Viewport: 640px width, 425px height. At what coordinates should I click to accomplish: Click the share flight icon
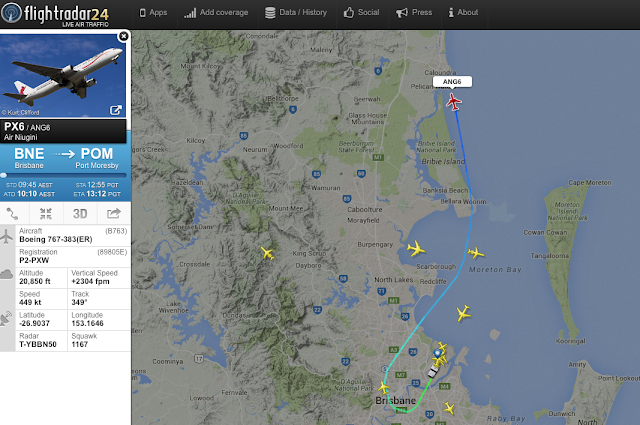(114, 213)
